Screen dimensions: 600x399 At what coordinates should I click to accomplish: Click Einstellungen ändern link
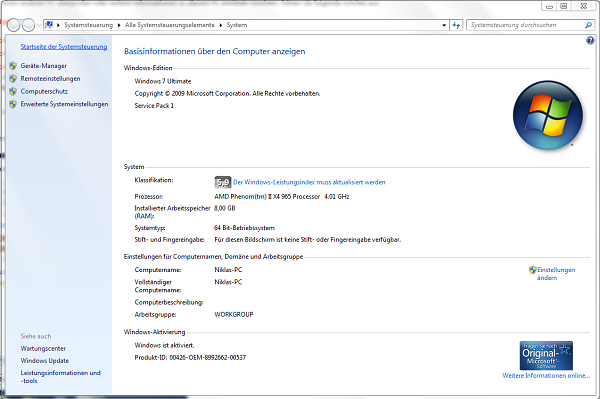(556, 274)
